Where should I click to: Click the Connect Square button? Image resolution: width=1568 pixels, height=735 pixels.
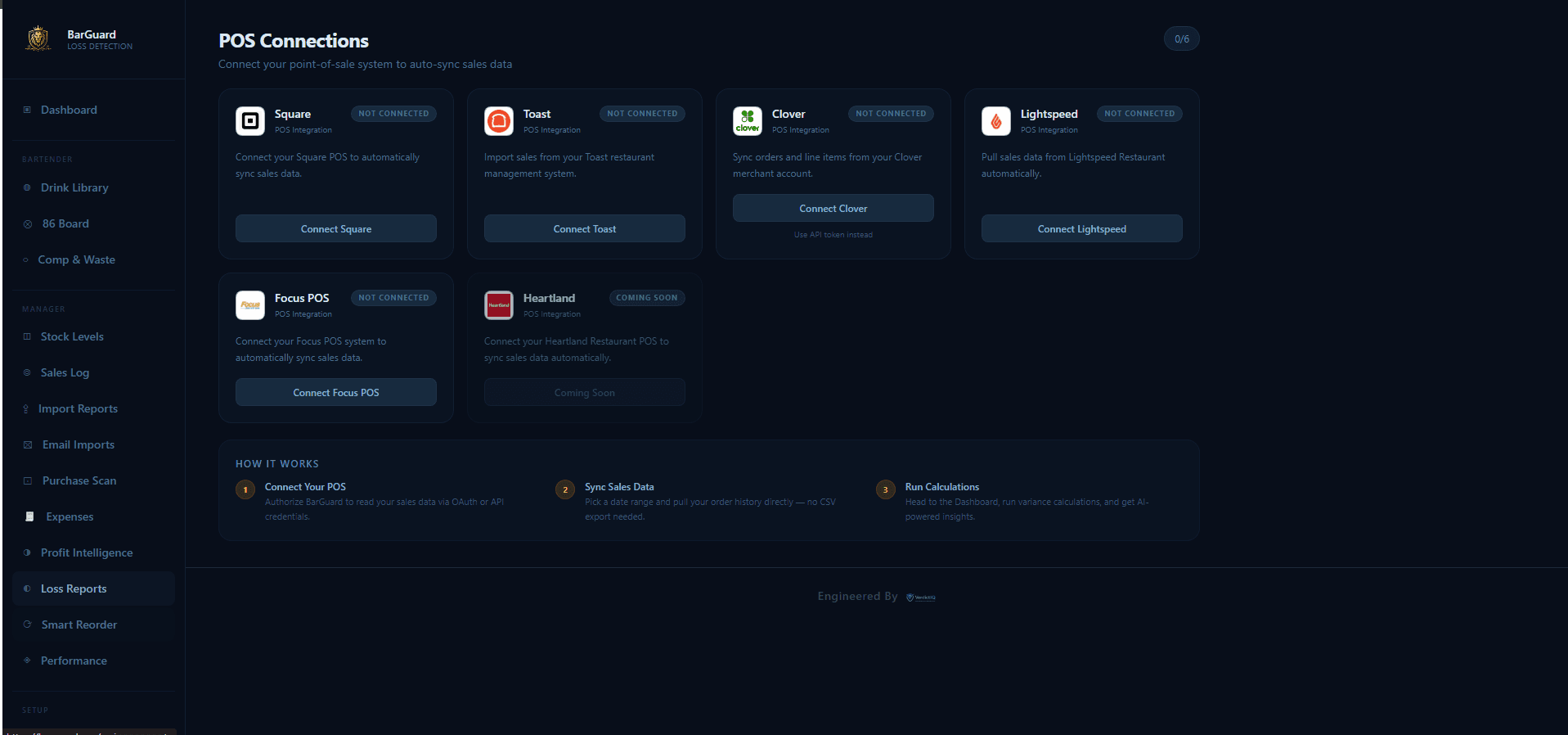tap(336, 228)
